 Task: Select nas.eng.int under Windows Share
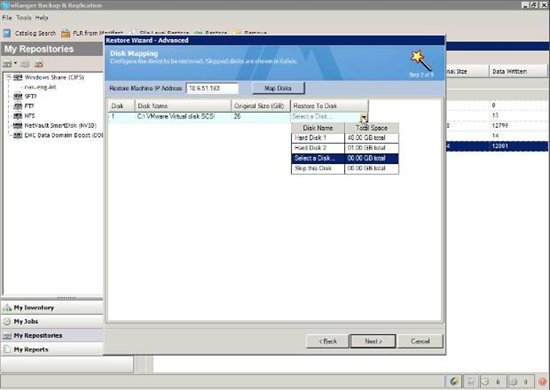(x=40, y=87)
